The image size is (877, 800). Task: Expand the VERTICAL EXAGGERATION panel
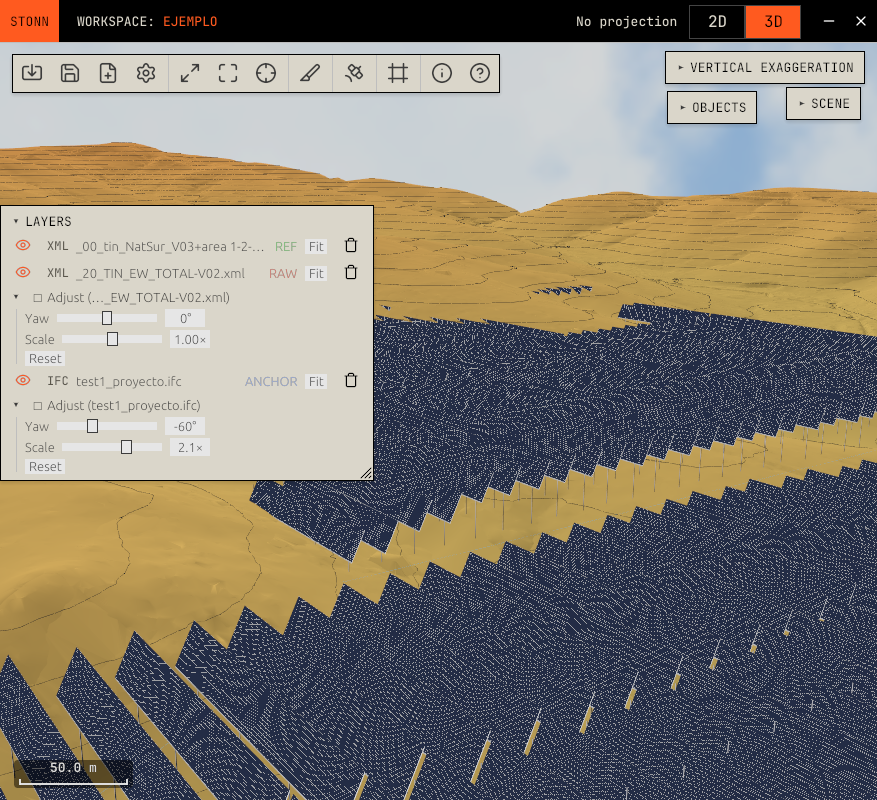coord(765,68)
